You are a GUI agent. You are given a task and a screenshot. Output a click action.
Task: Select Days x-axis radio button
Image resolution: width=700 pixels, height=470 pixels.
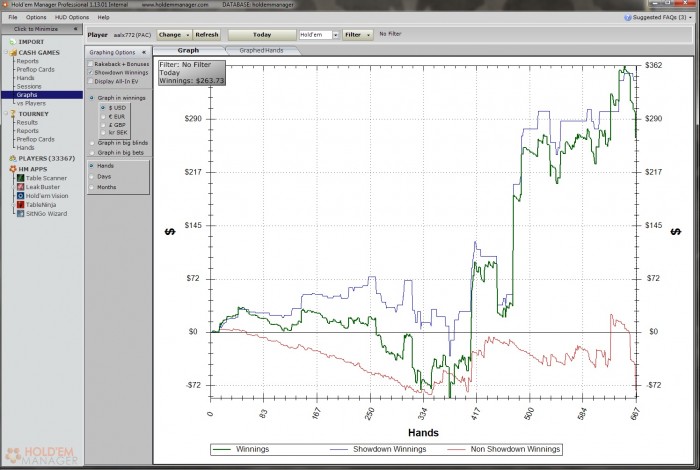[x=92, y=176]
